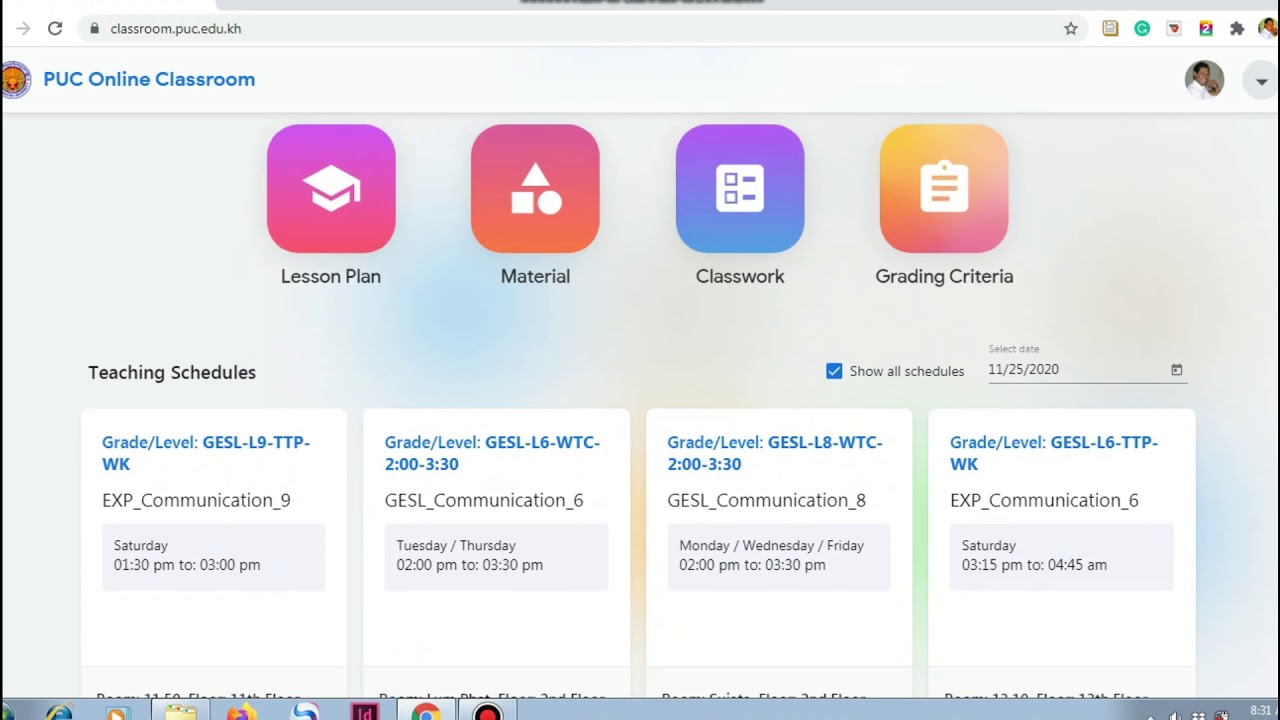
Task: Select EXP_Communication_9 course name
Action: pyautogui.click(x=196, y=500)
